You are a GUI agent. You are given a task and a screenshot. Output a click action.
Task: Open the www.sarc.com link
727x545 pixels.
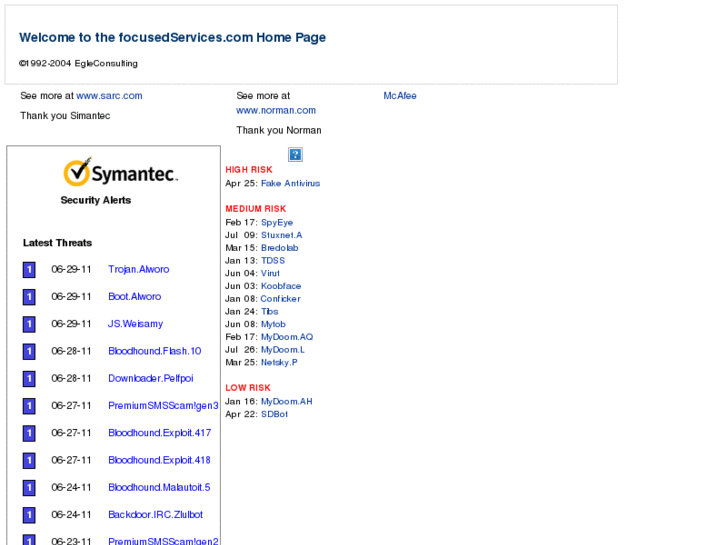click(109, 96)
